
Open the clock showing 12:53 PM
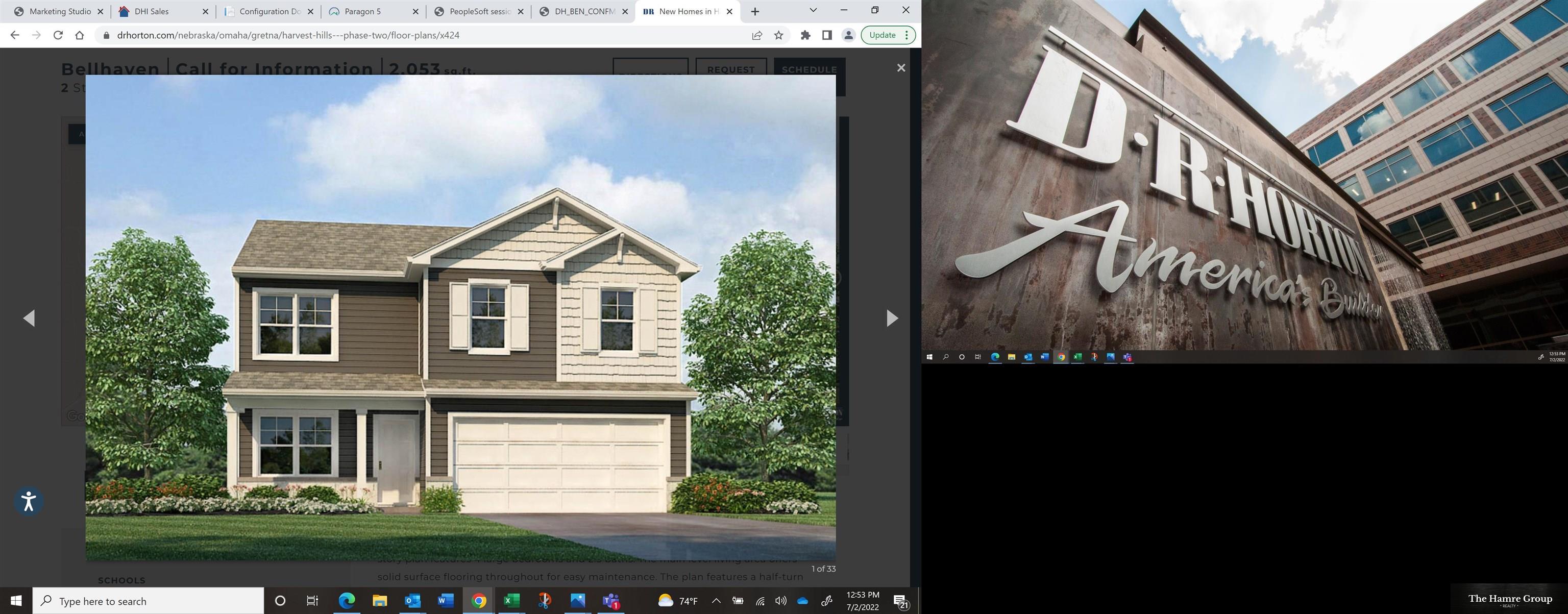[x=863, y=601]
